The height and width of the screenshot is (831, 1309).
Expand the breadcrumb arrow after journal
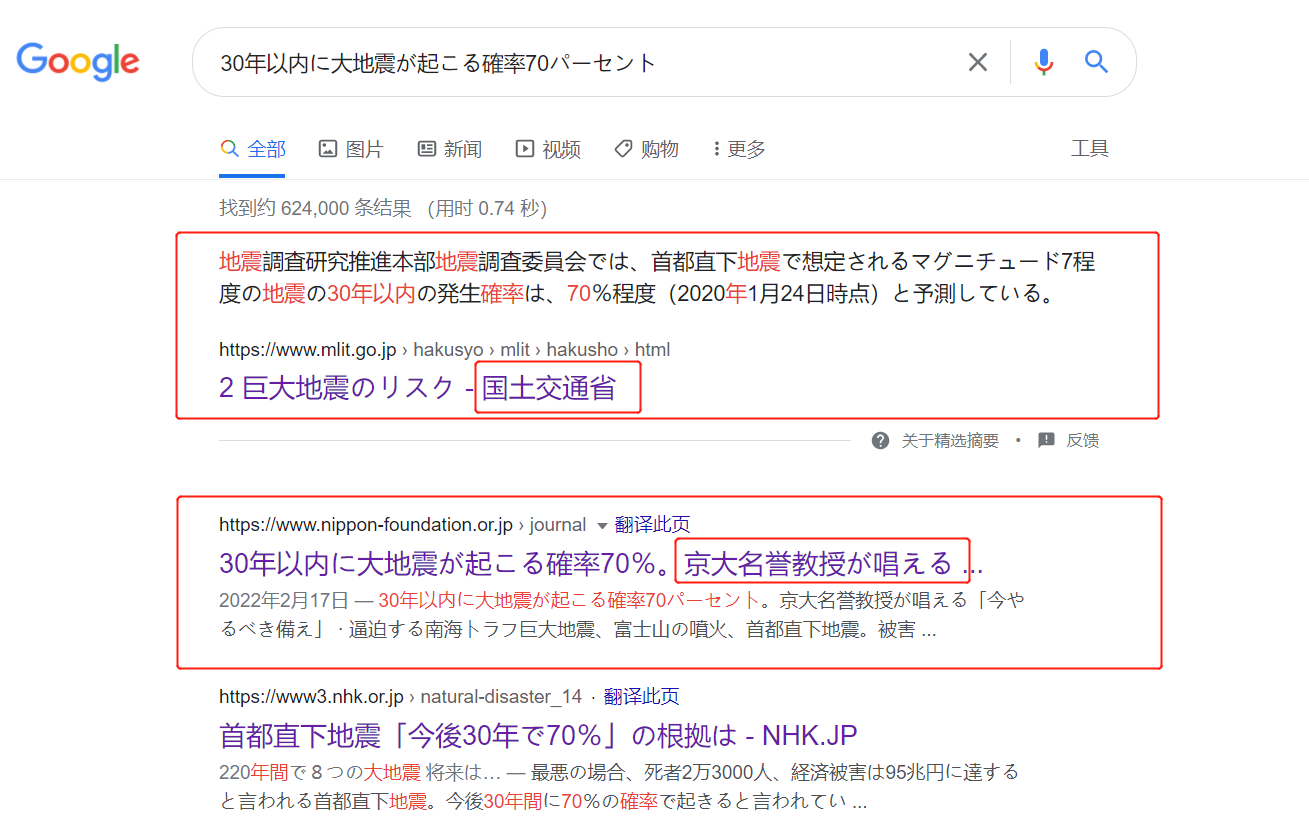[x=605, y=523]
